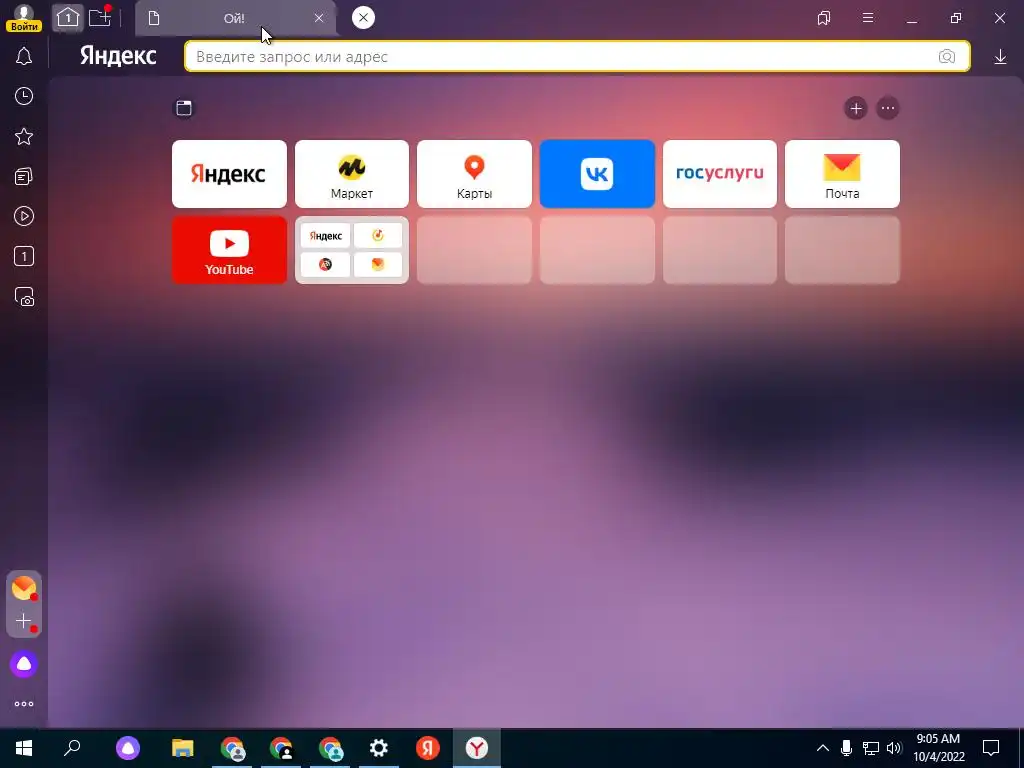Open the YouTube tile
The height and width of the screenshot is (768, 1024).
(x=229, y=250)
